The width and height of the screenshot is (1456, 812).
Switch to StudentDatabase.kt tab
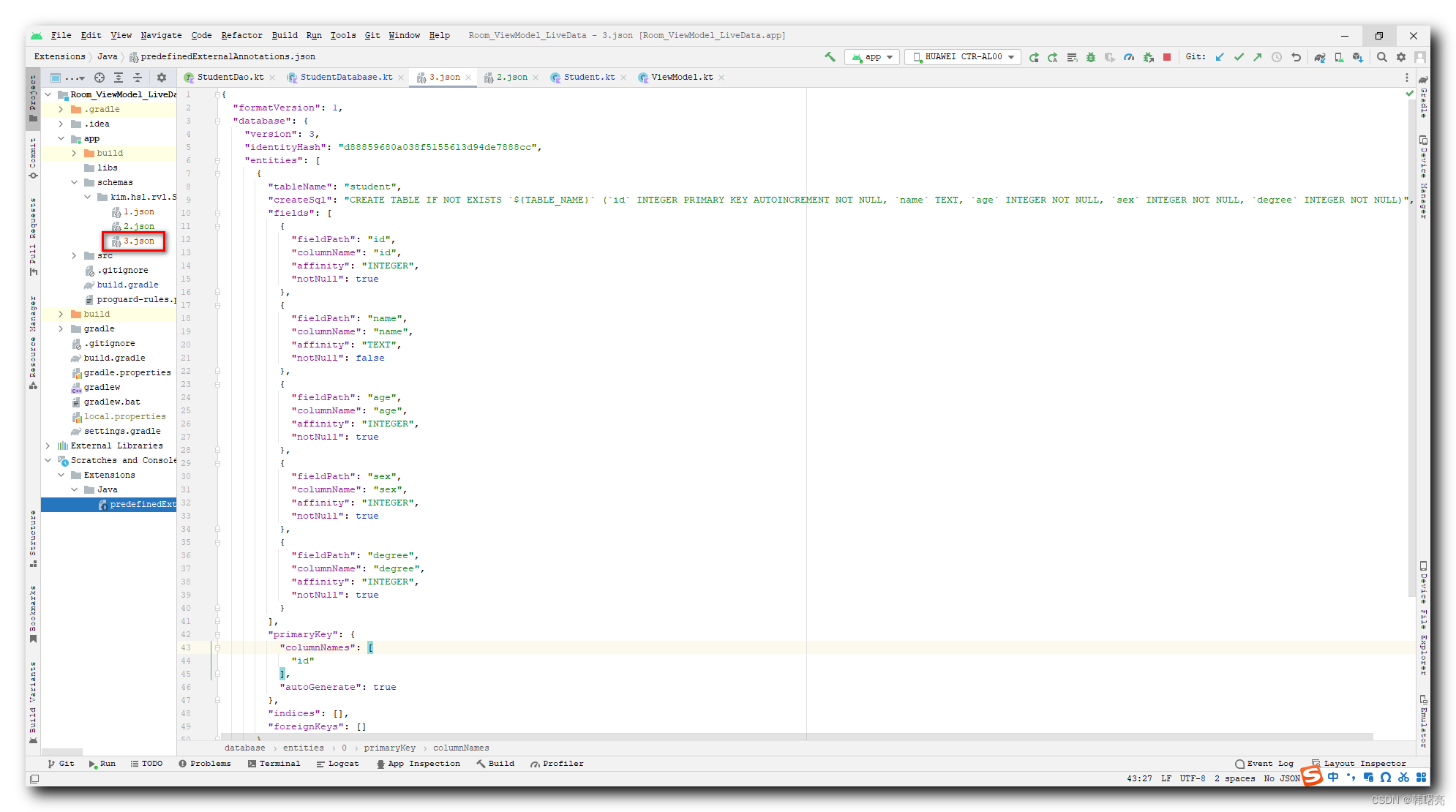coord(346,78)
